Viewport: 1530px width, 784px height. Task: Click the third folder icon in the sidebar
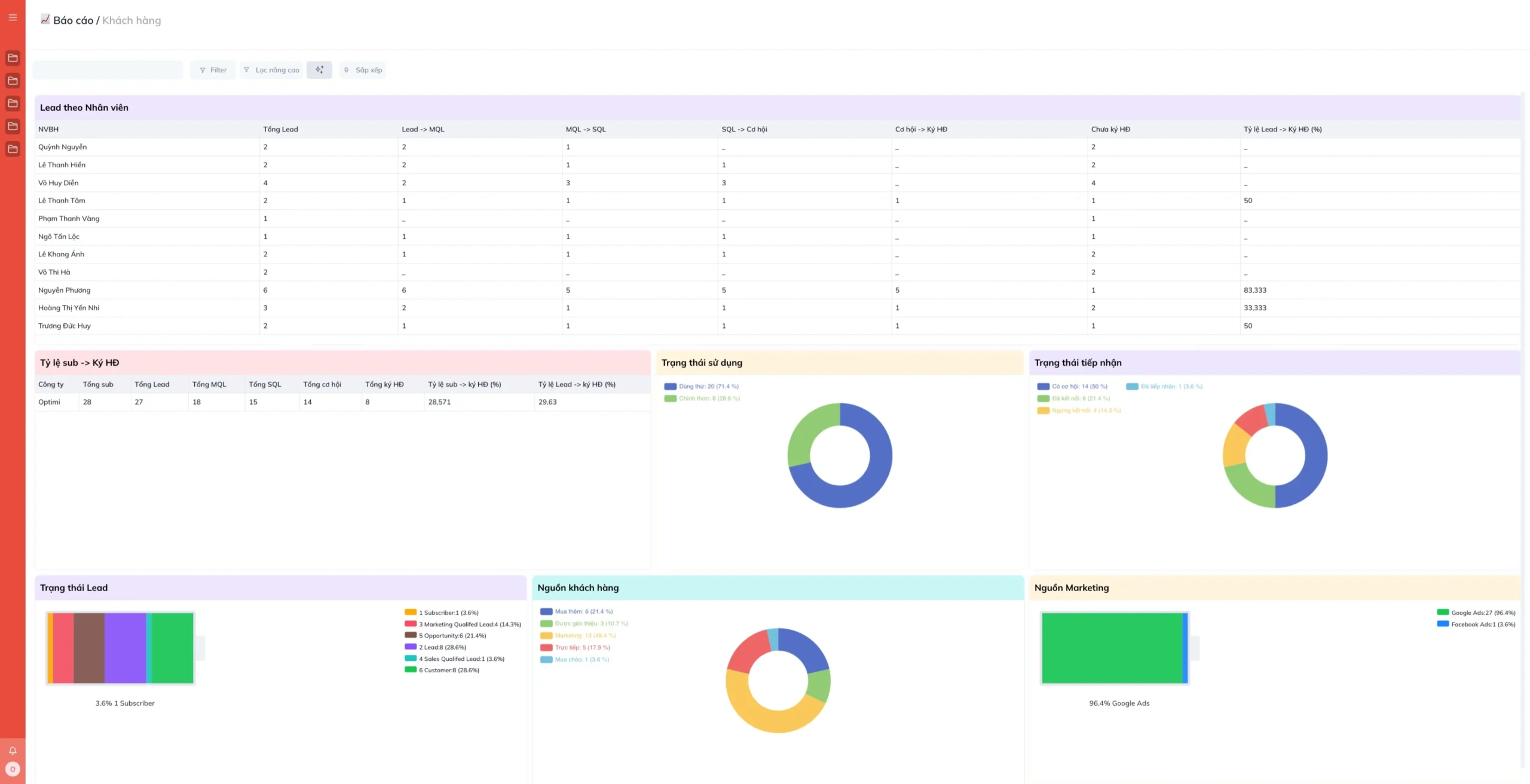pos(13,103)
